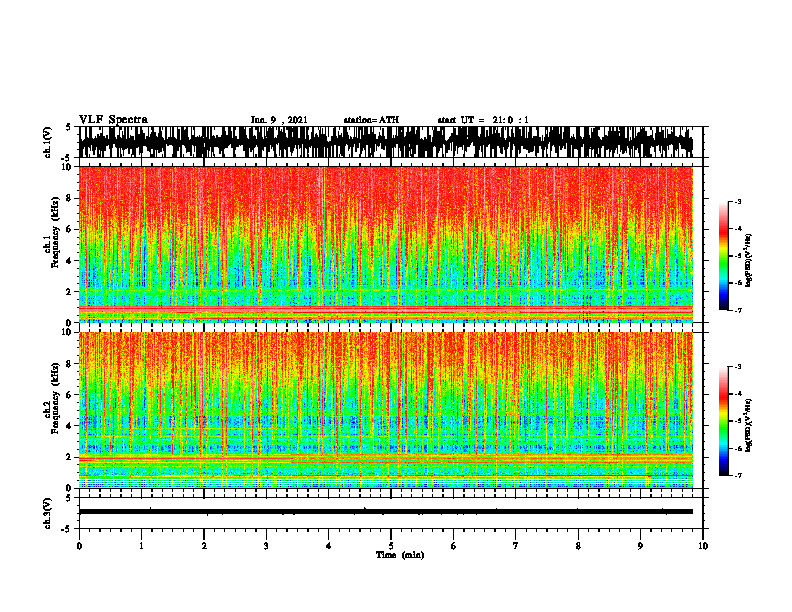The image size is (792, 612).
Task: Click the "2" kHz tick on ch.1 frequency axis
Action: (70, 291)
